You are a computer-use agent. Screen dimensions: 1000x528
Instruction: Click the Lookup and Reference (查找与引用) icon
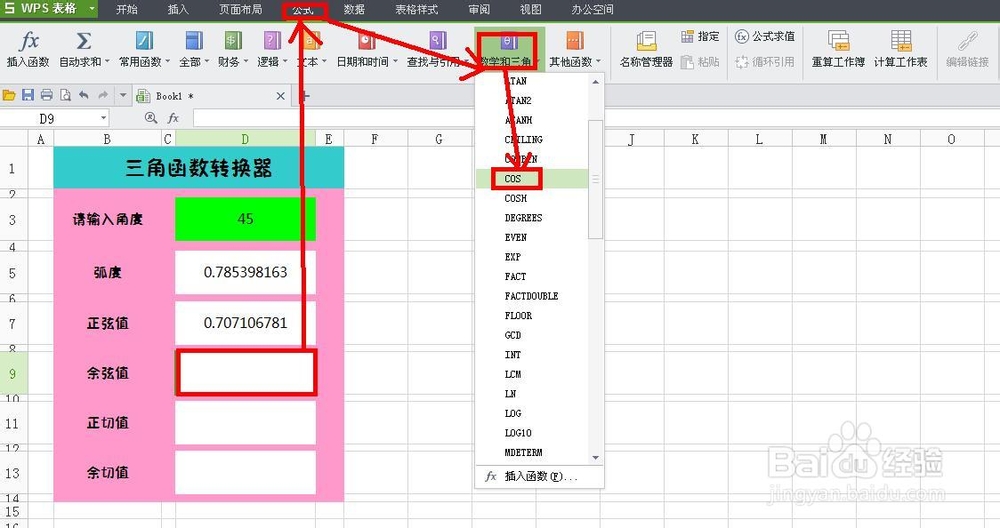438,41
